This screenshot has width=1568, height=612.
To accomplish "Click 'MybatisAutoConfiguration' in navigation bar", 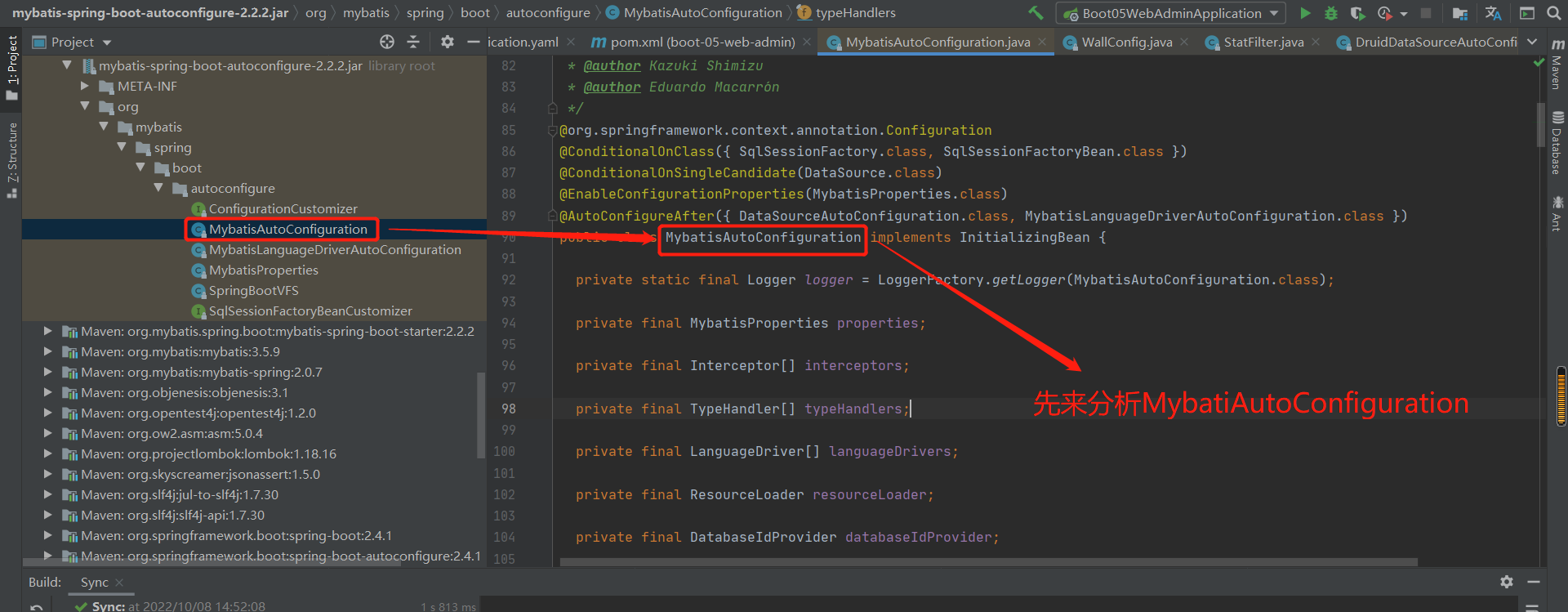I will [x=702, y=13].
